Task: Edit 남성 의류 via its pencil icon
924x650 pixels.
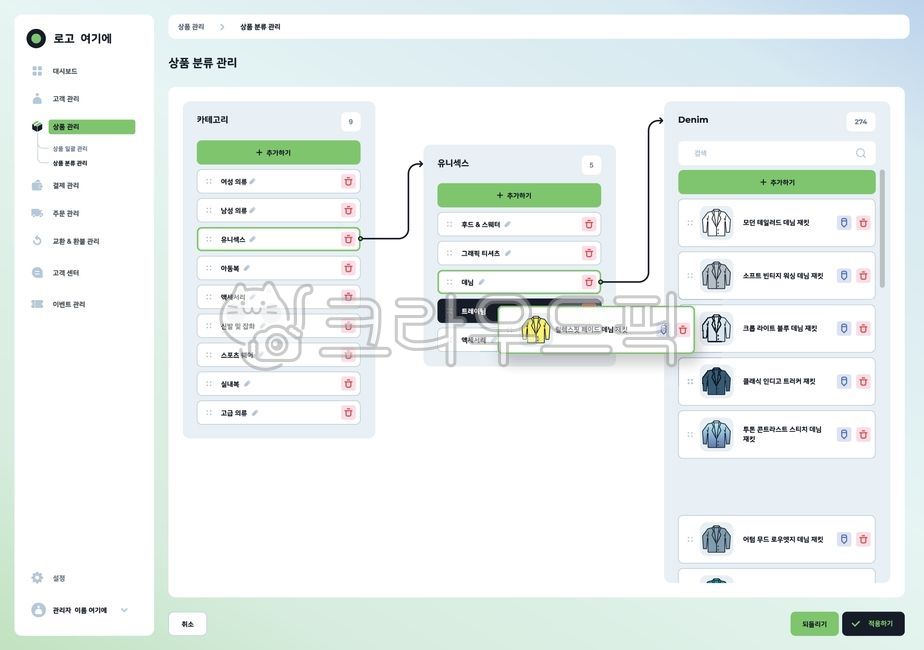Action: (254, 210)
